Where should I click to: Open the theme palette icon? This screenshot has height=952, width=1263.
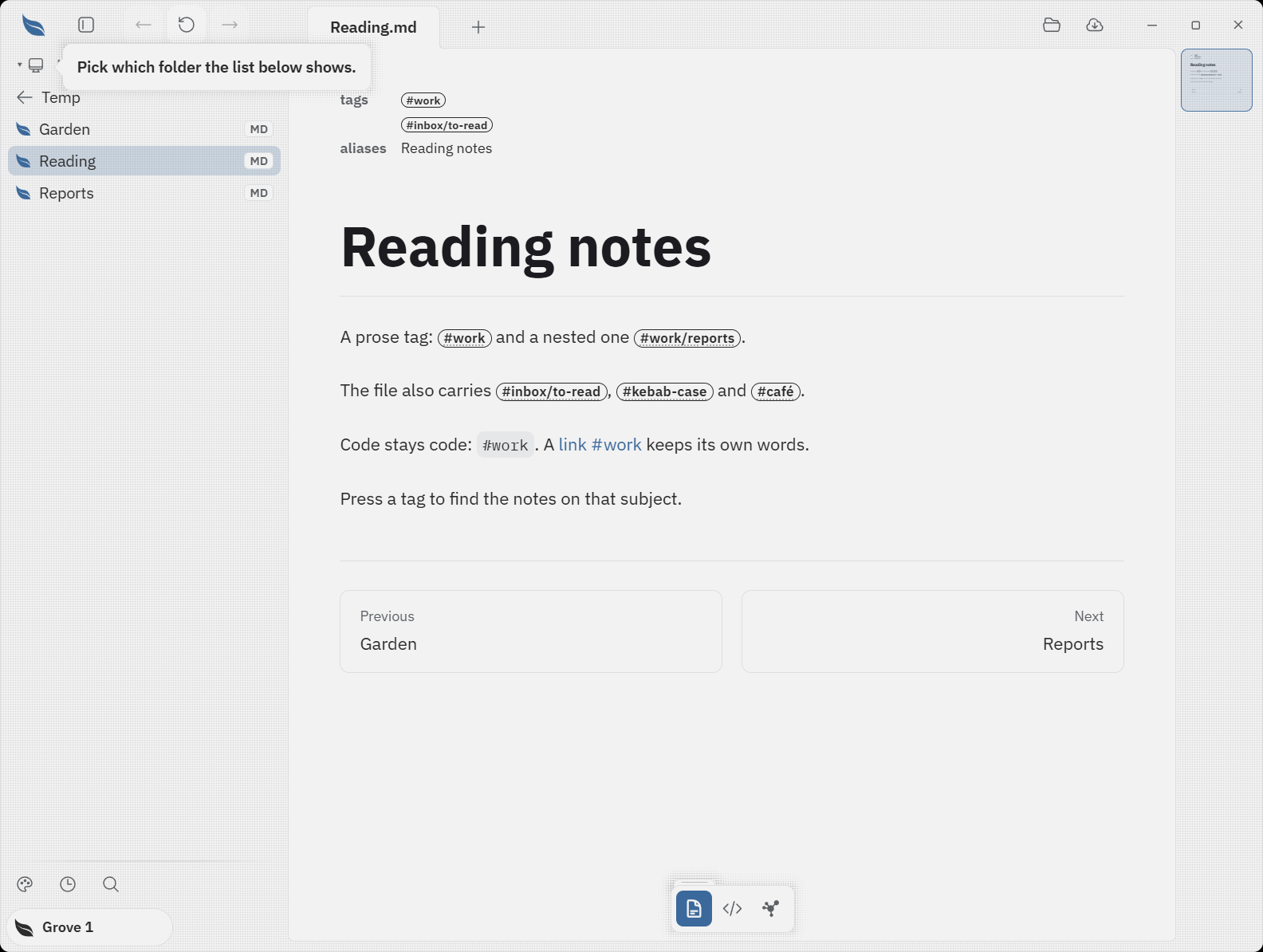[25, 884]
